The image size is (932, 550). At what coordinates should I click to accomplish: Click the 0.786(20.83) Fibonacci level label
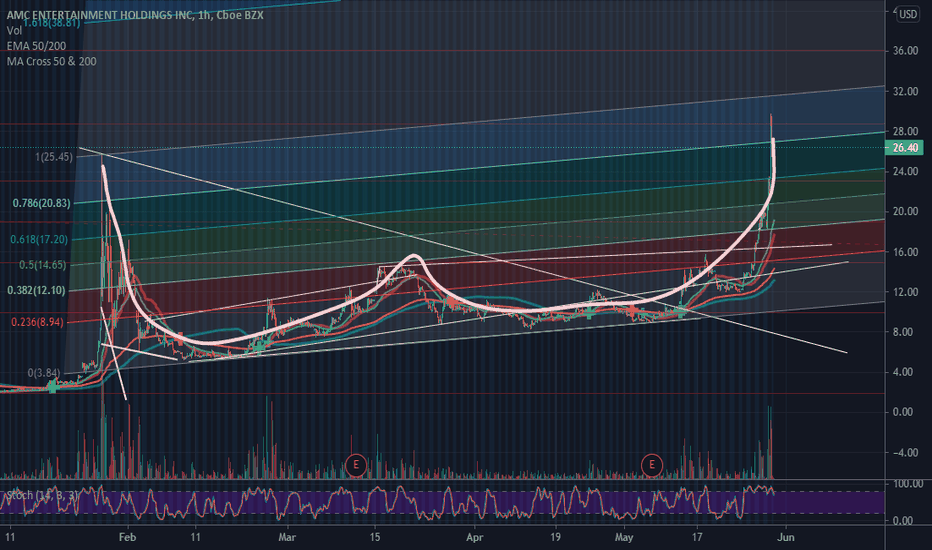42,203
